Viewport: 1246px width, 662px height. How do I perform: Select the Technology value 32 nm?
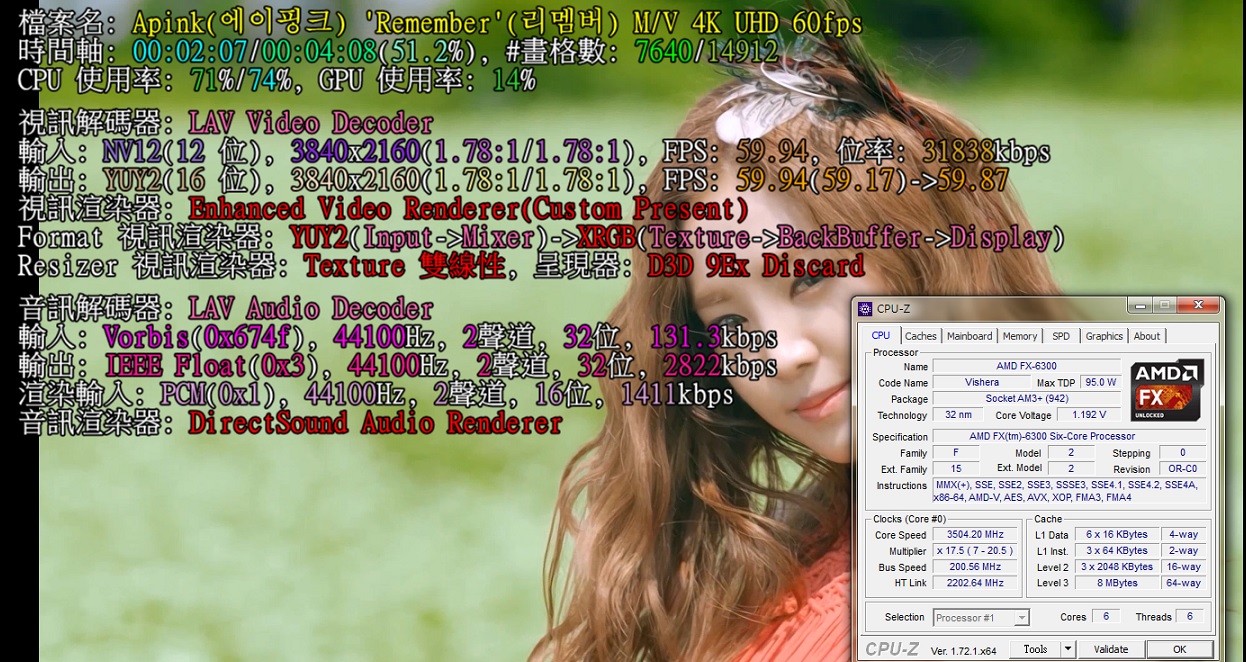point(958,414)
